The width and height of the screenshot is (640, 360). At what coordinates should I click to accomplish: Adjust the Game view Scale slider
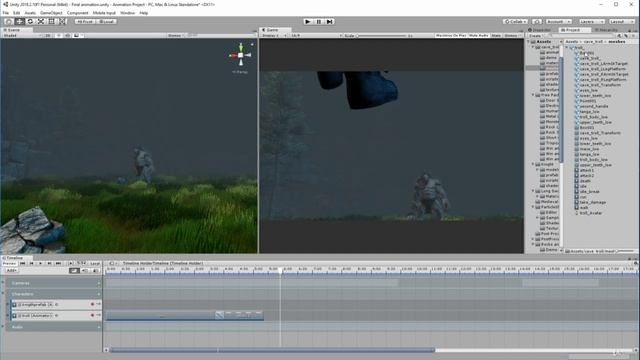click(x=382, y=36)
